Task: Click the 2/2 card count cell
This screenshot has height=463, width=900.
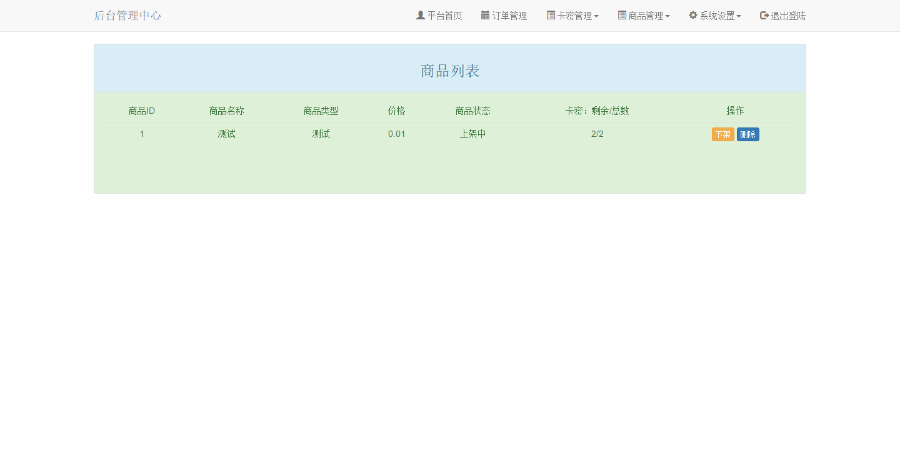Action: coord(597,134)
